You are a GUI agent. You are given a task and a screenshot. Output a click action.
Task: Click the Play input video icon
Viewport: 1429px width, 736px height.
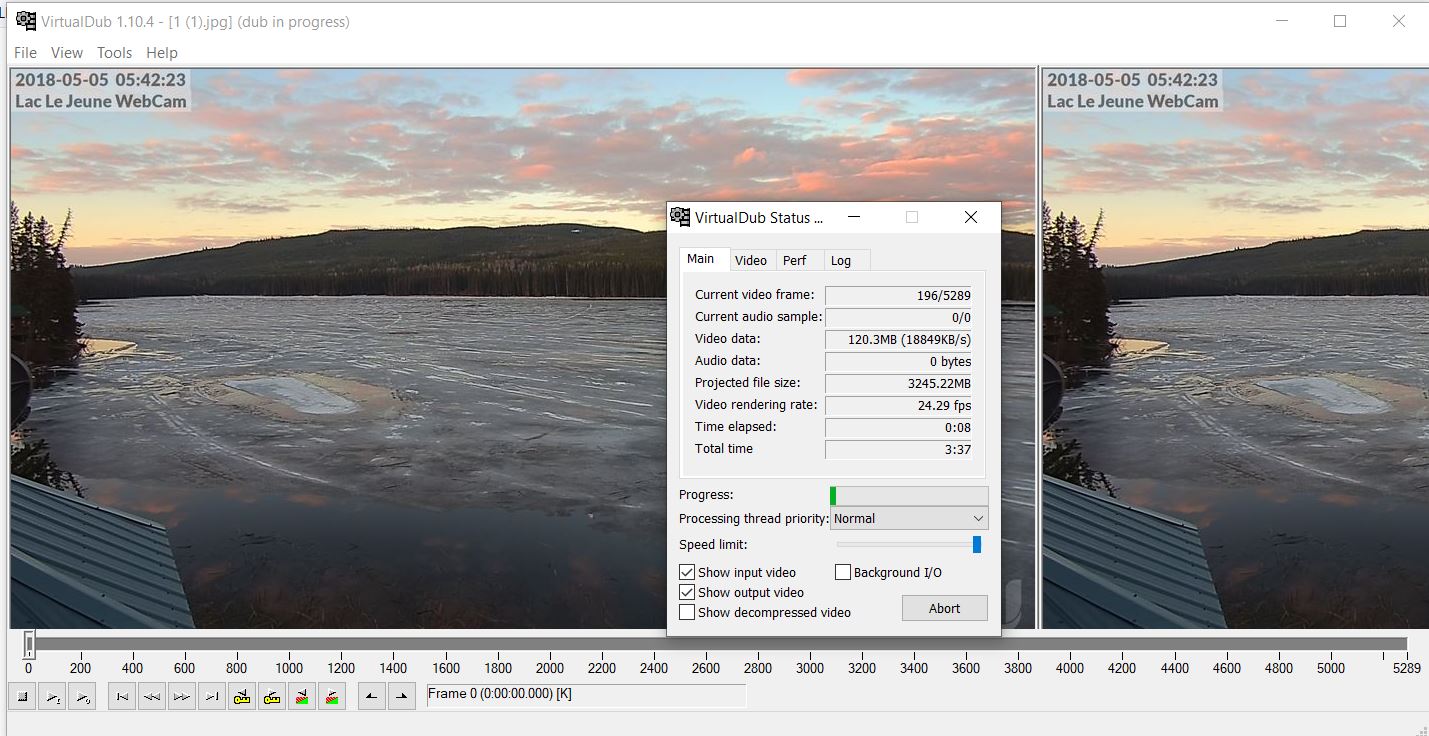(52, 697)
